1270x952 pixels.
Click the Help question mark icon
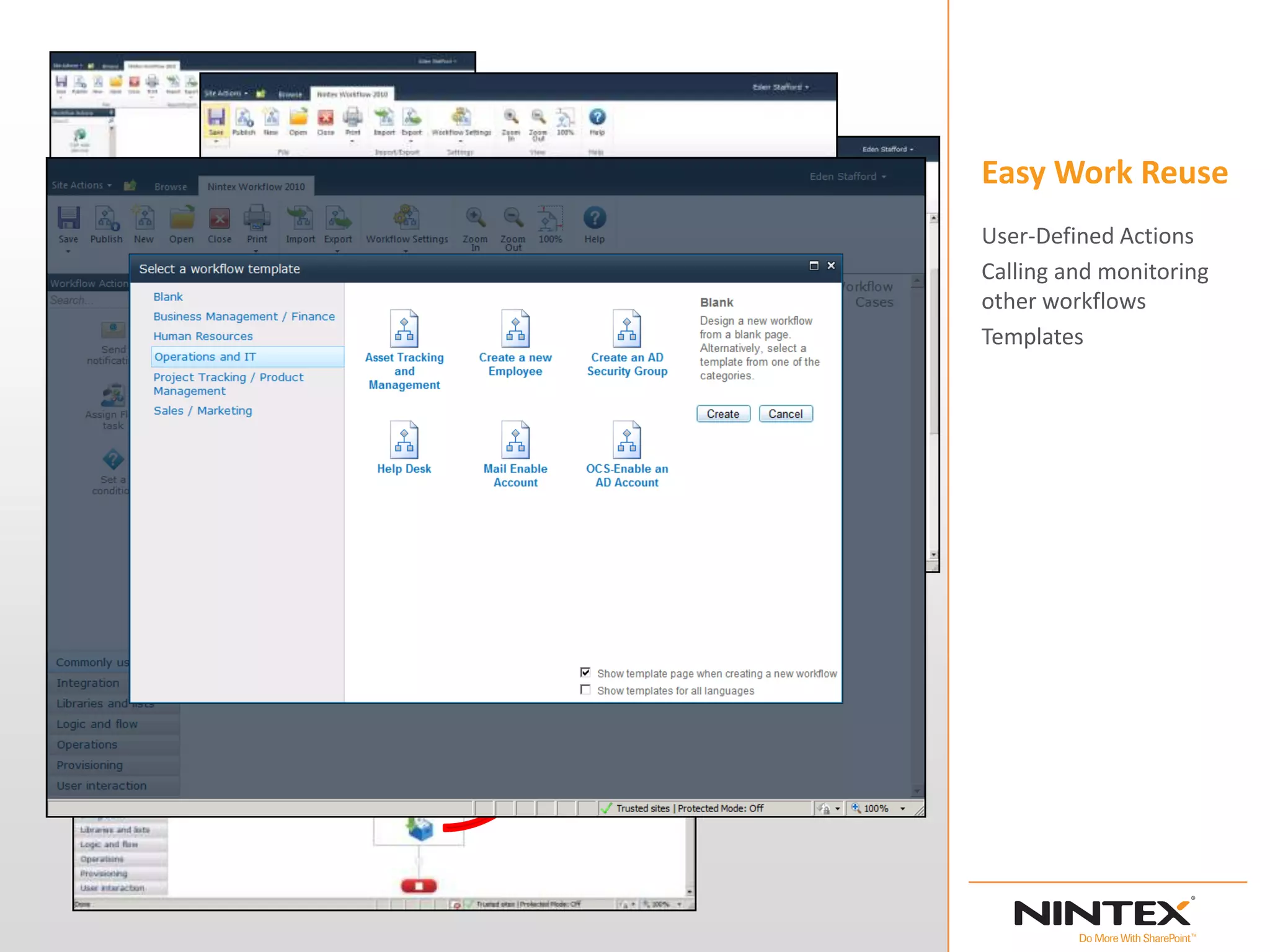594,218
